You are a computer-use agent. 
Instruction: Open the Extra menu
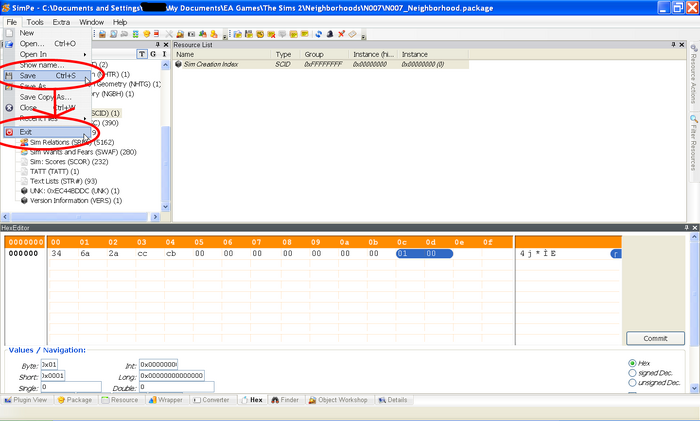[x=61, y=22]
